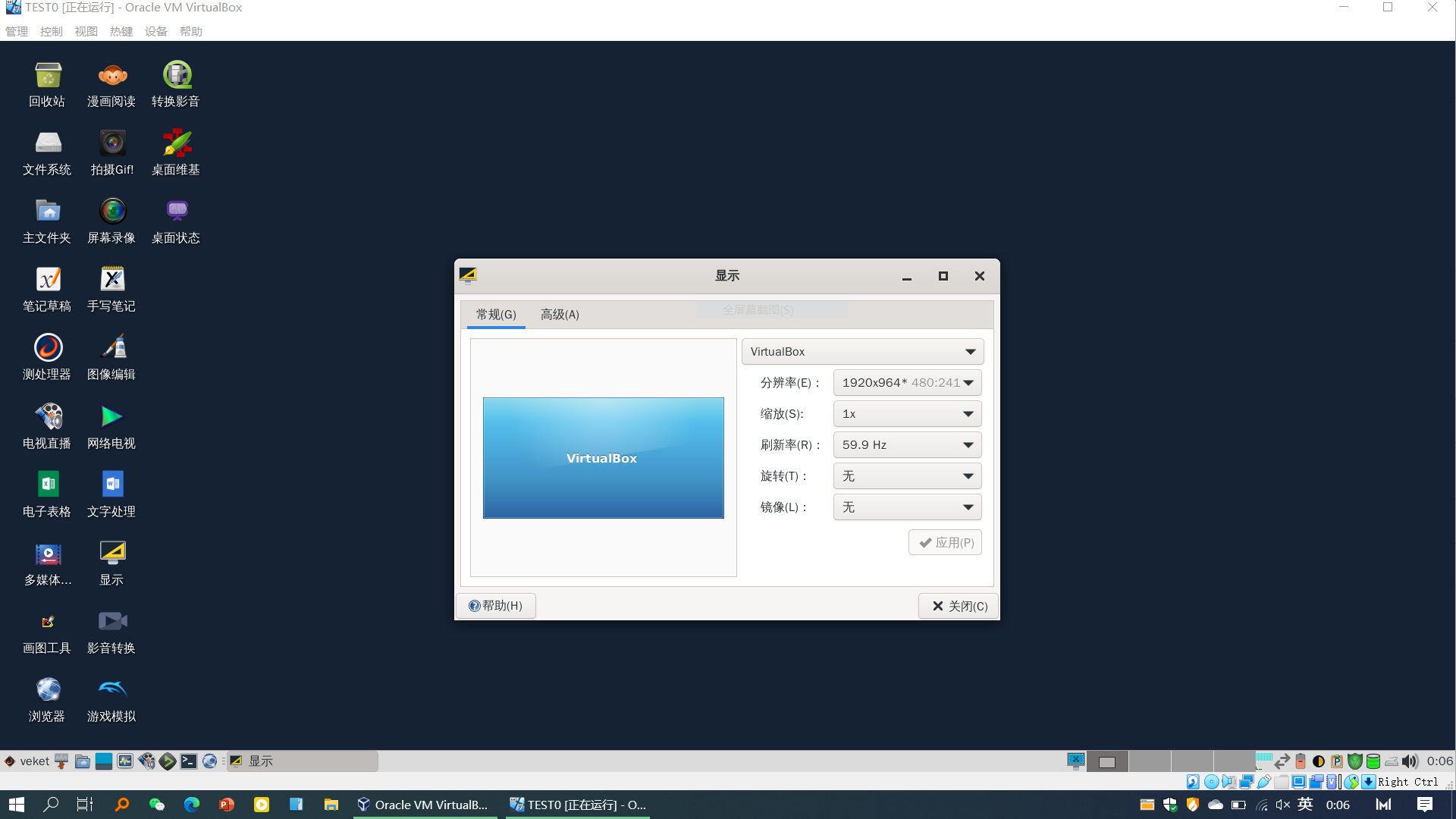Viewport: 1456px width, 819px height.
Task: Expand the 刷新率 refresh rate dropdown
Action: 907,444
